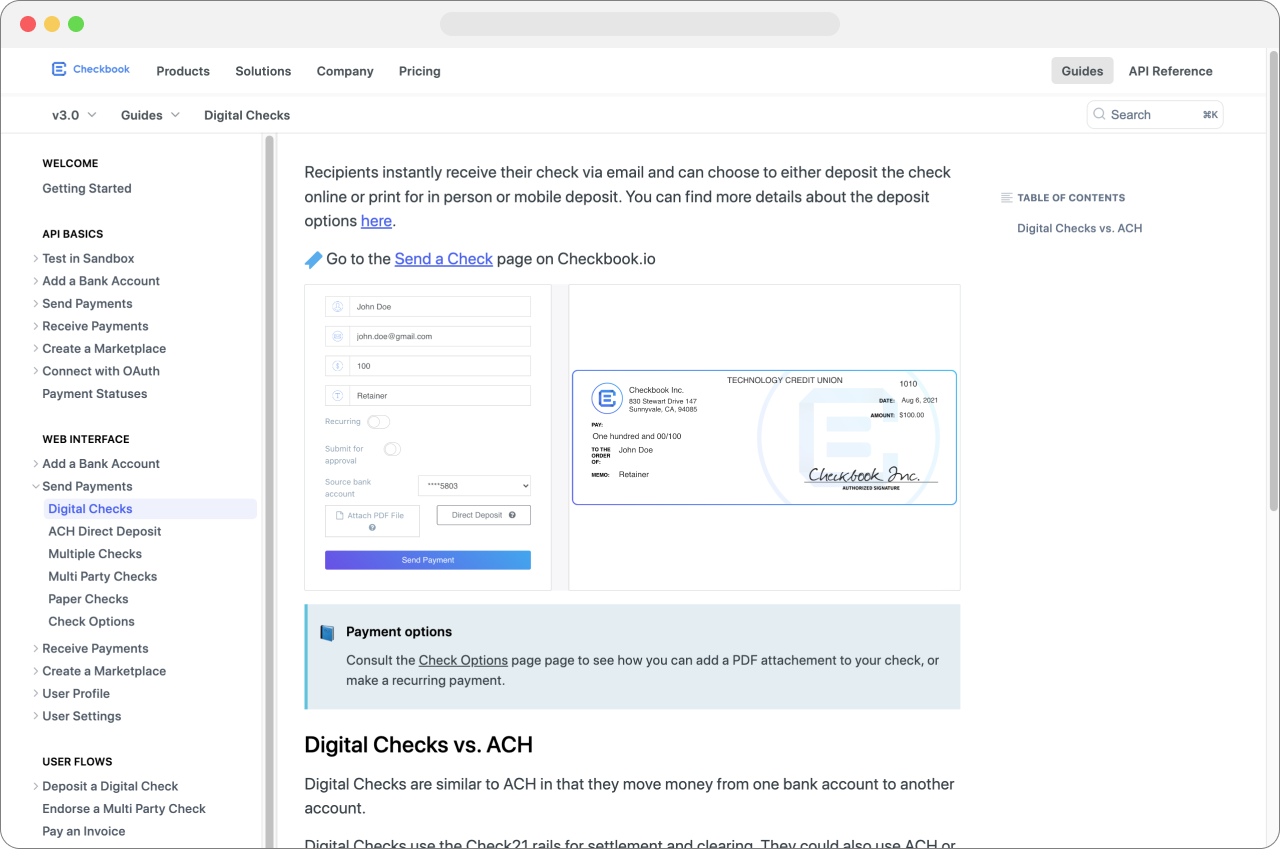Open Payment Statuses page
The image size is (1280, 850).
(x=95, y=394)
